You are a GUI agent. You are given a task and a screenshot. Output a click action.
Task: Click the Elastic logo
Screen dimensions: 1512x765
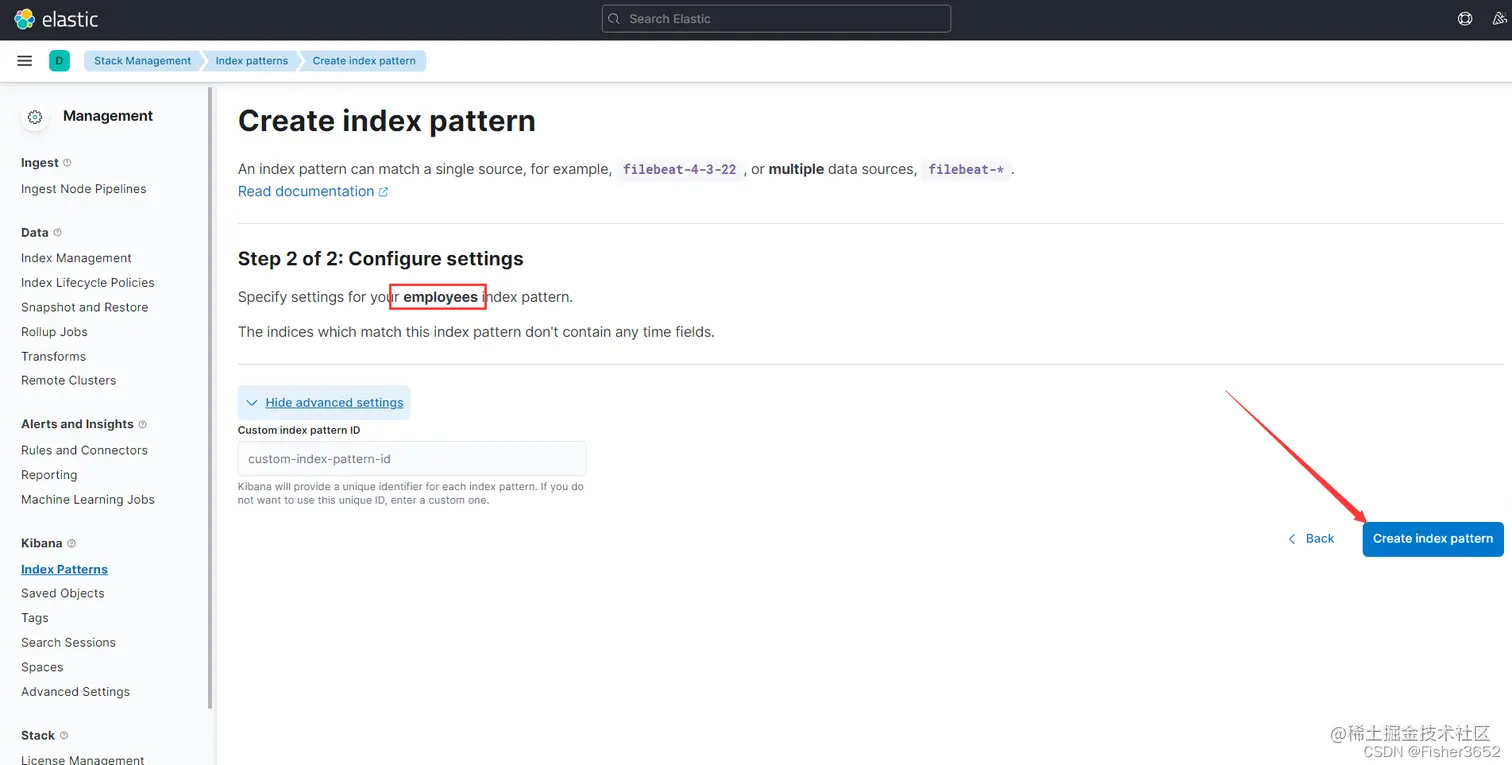(x=56, y=19)
